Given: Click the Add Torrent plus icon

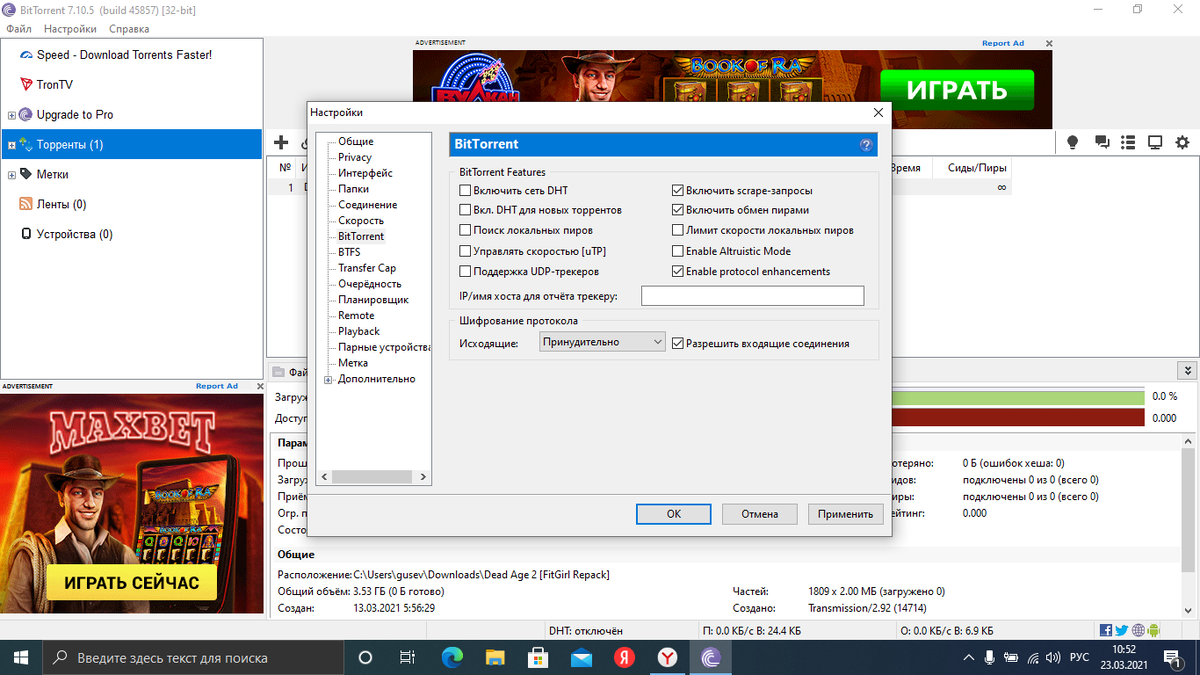Looking at the screenshot, I should [x=281, y=143].
